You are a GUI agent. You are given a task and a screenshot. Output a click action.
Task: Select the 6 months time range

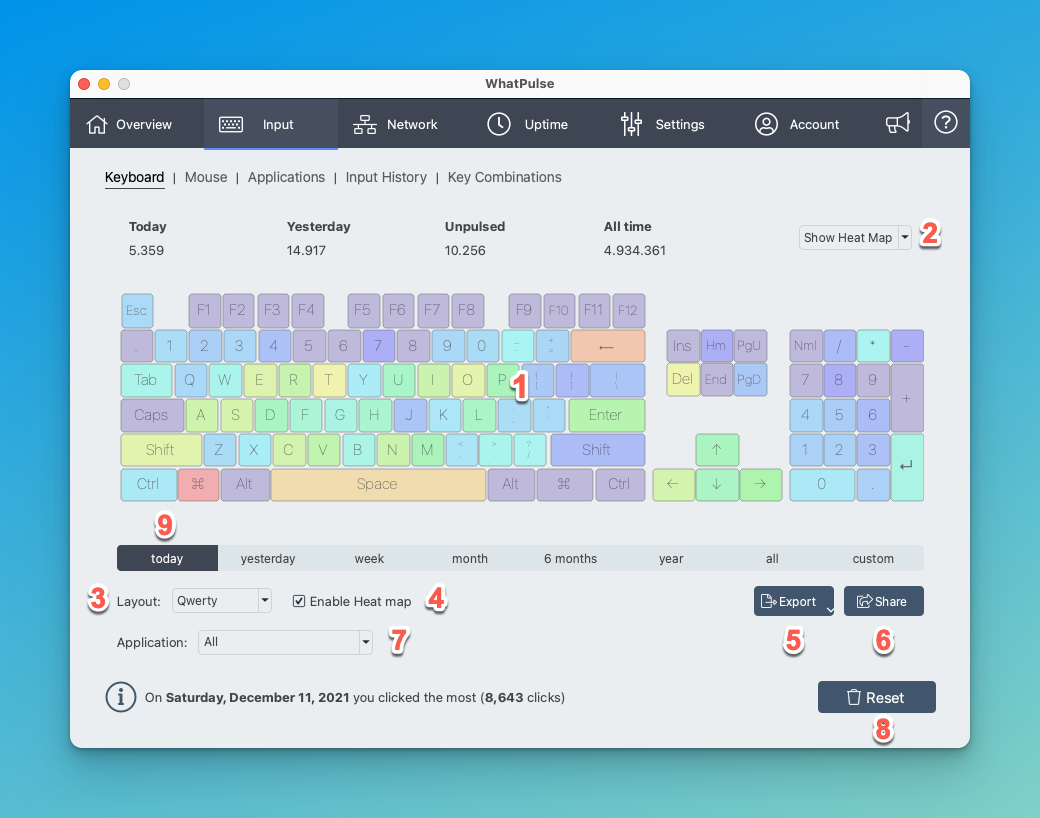point(570,559)
